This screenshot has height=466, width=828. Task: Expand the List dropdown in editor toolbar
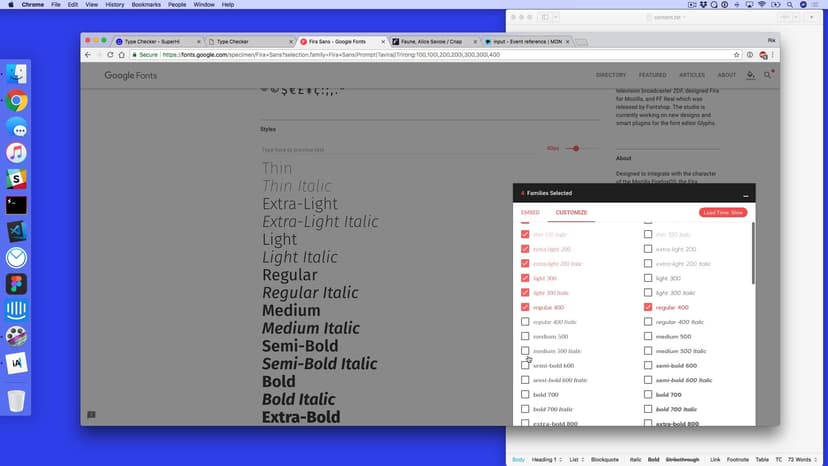[x=576, y=459]
